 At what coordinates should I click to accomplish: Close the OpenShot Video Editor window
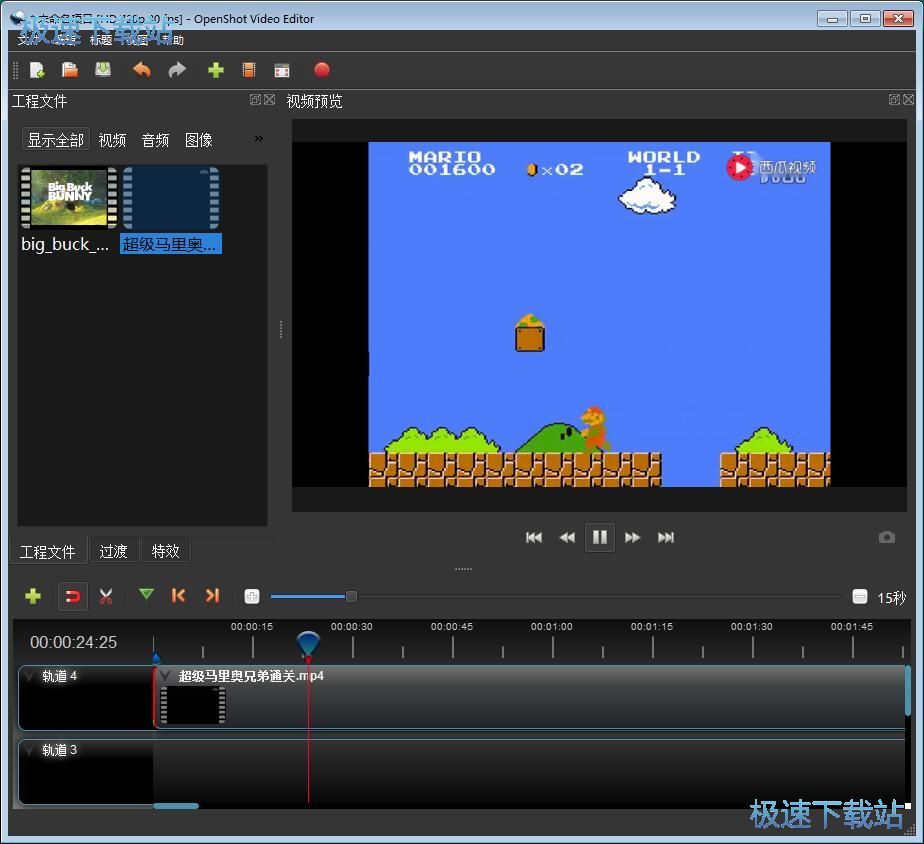click(x=898, y=19)
